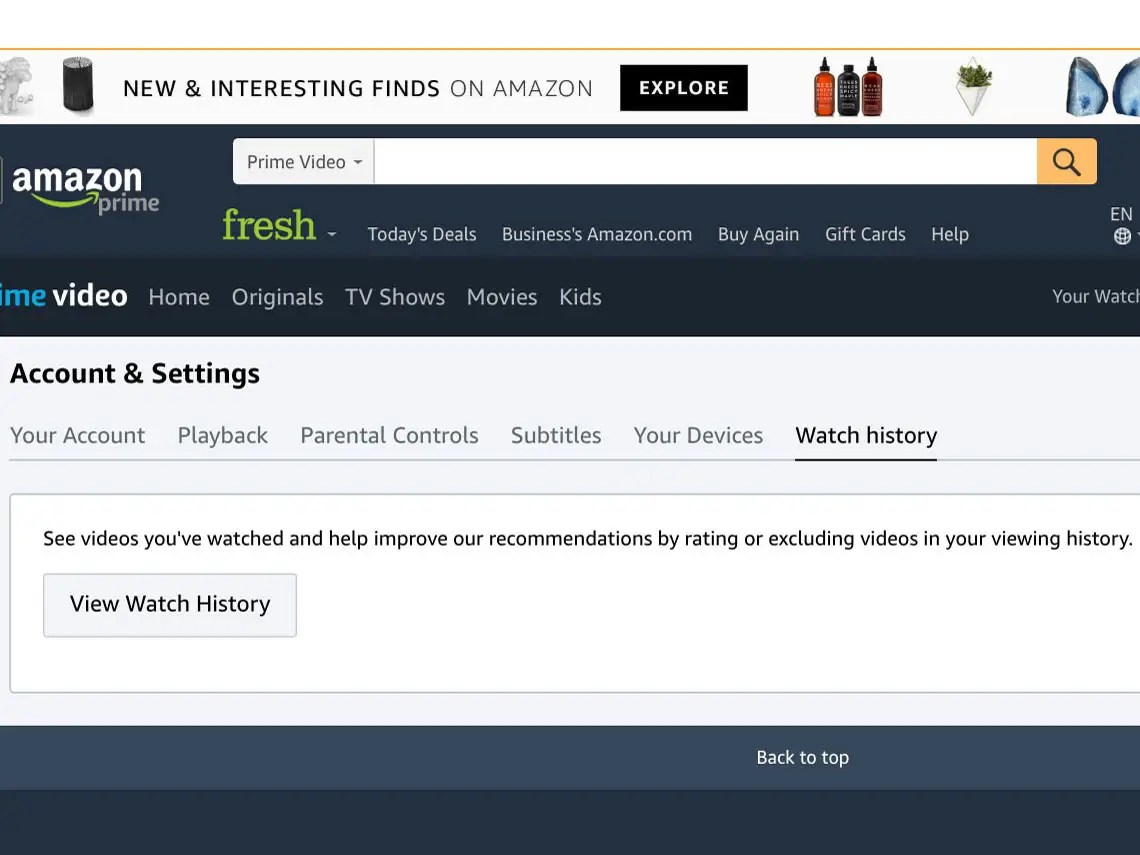Viewport: 1140px width, 855px height.
Task: Click inside the search text field
Action: pos(705,161)
